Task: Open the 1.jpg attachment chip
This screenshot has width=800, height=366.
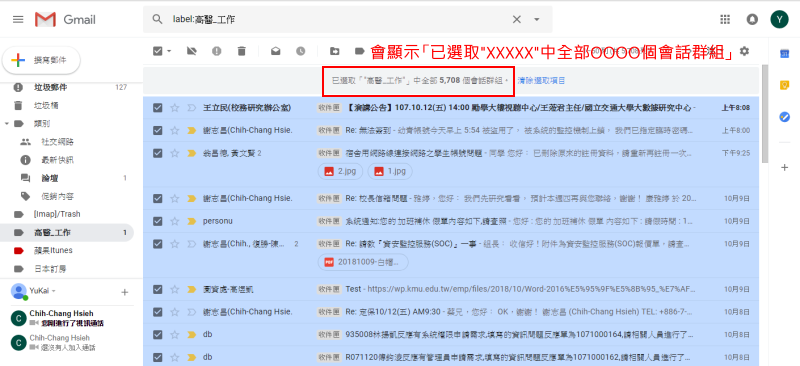Action: click(390, 172)
